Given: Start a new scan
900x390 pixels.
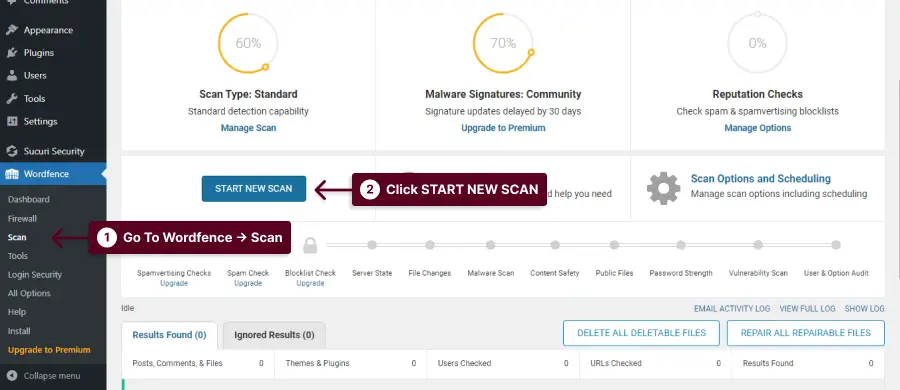Looking at the screenshot, I should pos(254,188).
